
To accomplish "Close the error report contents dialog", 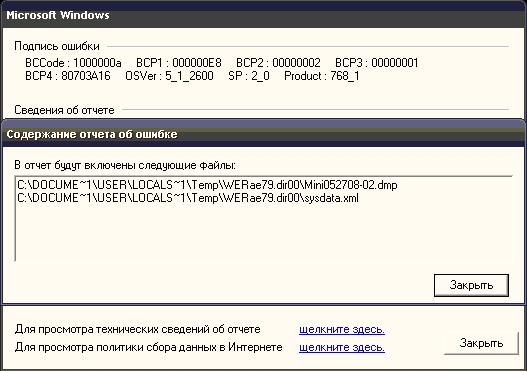I will coord(471,285).
